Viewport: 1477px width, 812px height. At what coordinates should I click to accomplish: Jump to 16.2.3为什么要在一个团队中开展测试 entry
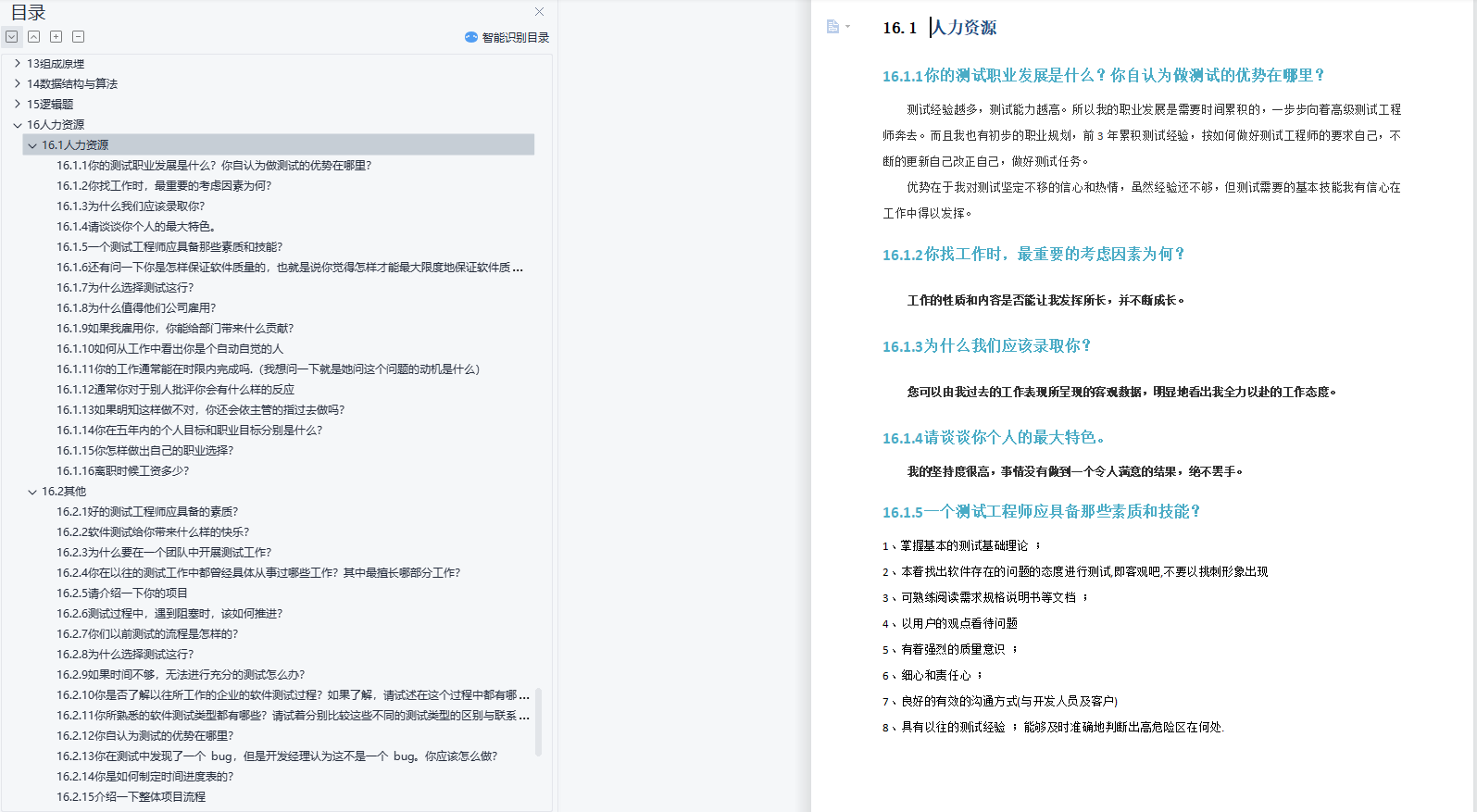(164, 553)
